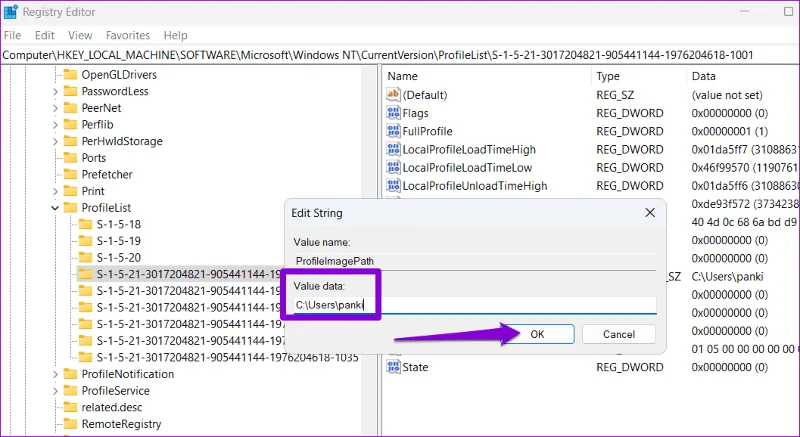Click the (Default) string value icon

point(393,94)
